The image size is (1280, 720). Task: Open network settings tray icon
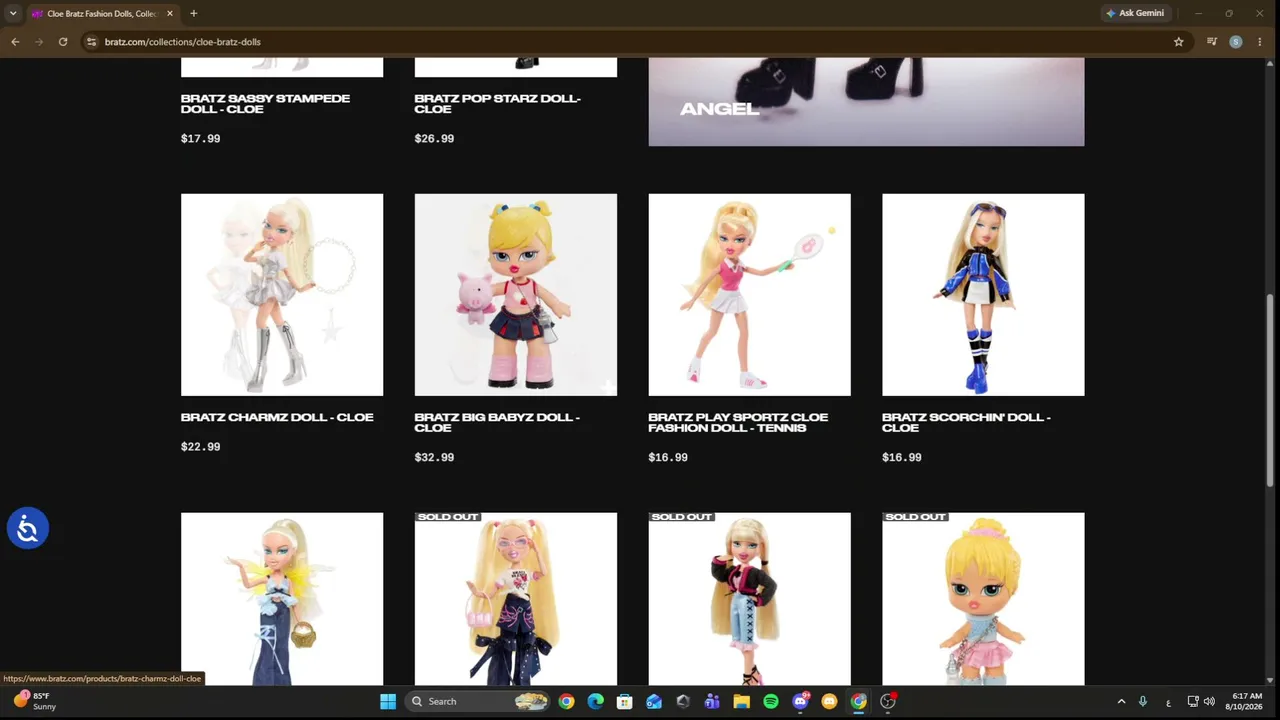coord(1193,701)
